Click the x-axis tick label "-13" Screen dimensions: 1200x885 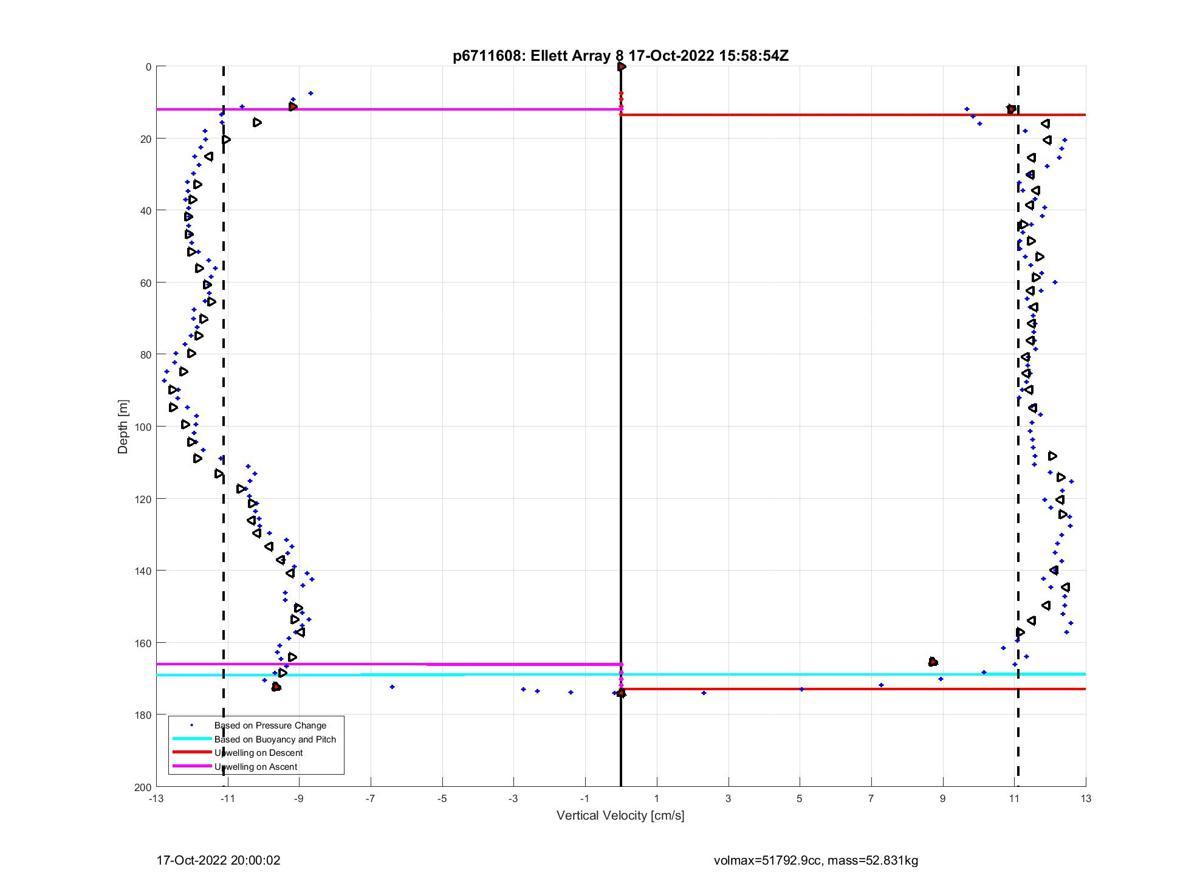click(x=156, y=798)
